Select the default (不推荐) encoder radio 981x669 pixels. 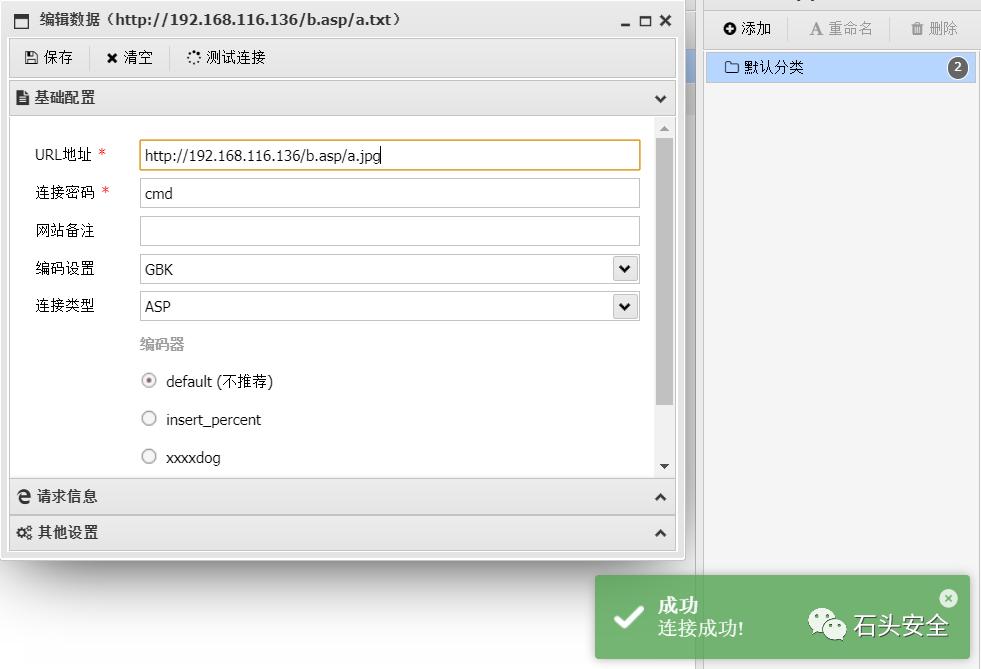[x=149, y=380]
